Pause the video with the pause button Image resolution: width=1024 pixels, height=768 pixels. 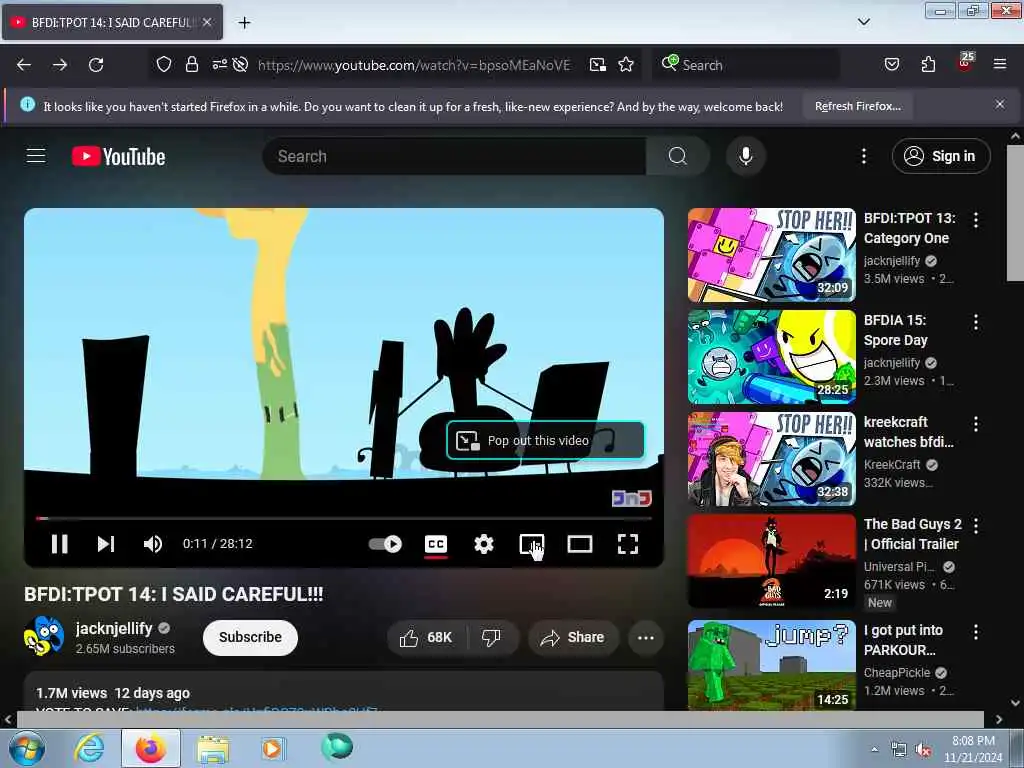click(x=59, y=544)
